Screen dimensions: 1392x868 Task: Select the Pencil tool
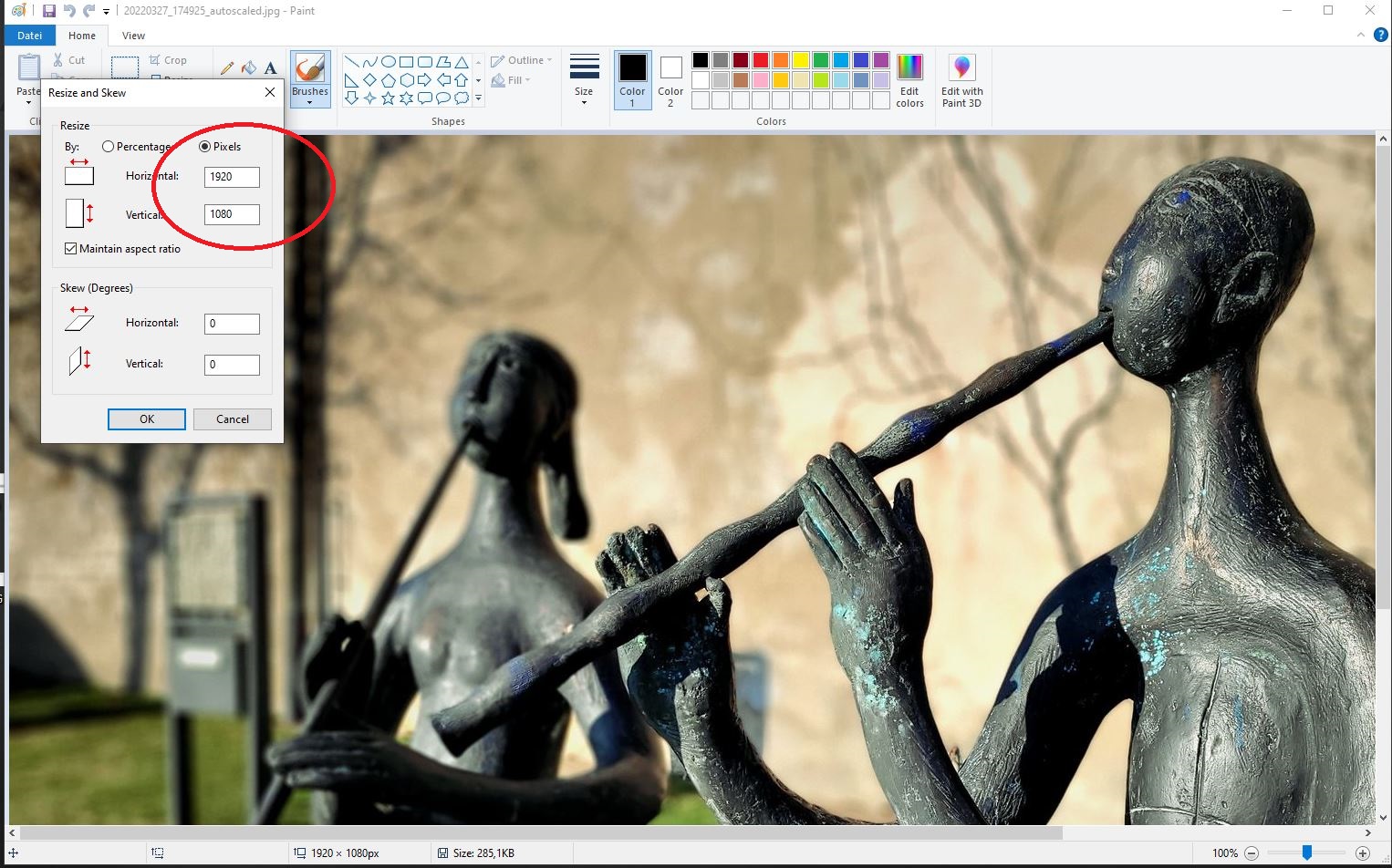coord(227,67)
